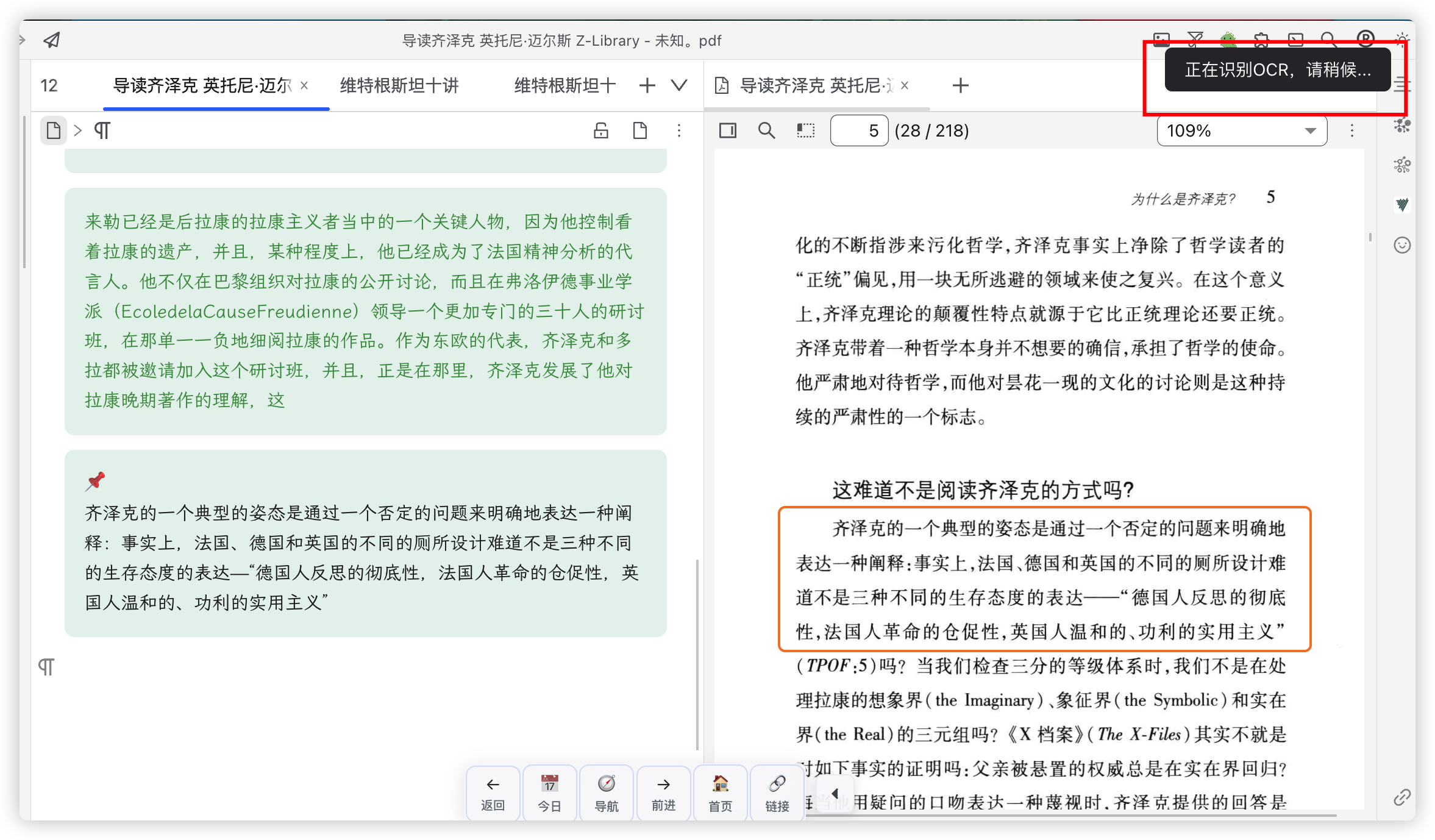Switch to reading view page icon
This screenshot has width=1435, height=840.
click(x=639, y=130)
